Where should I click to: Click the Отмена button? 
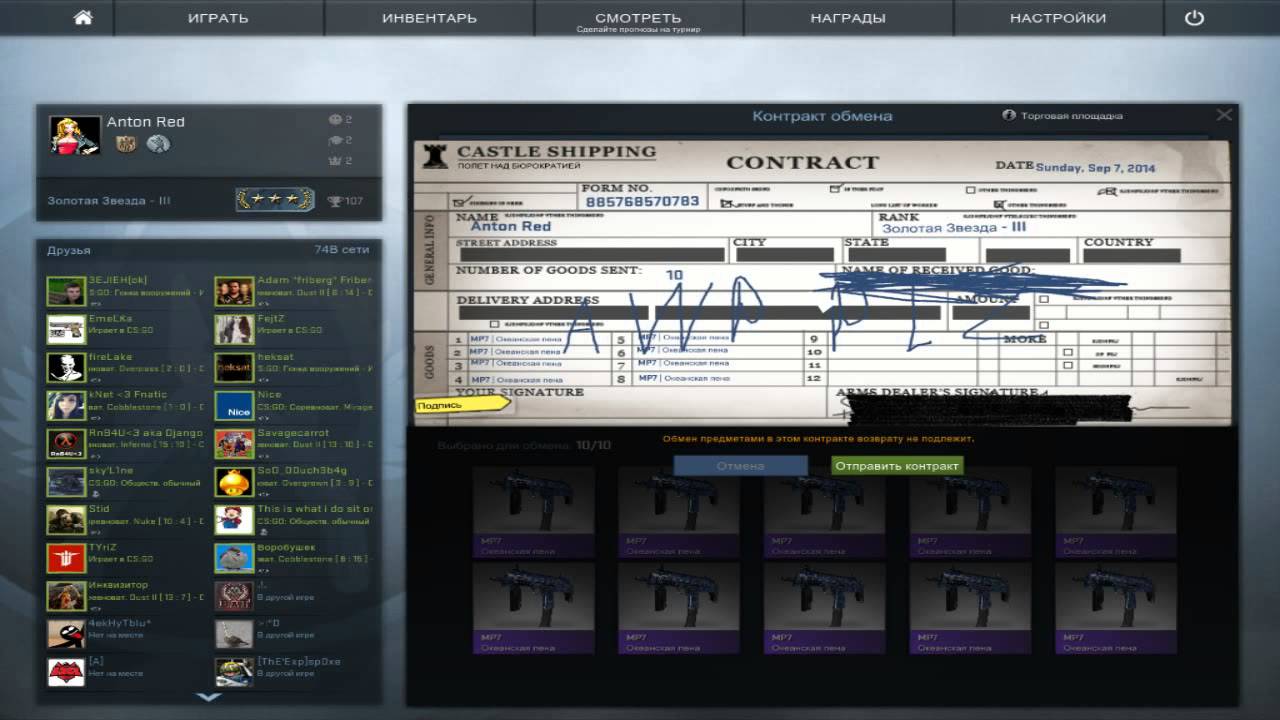point(740,466)
